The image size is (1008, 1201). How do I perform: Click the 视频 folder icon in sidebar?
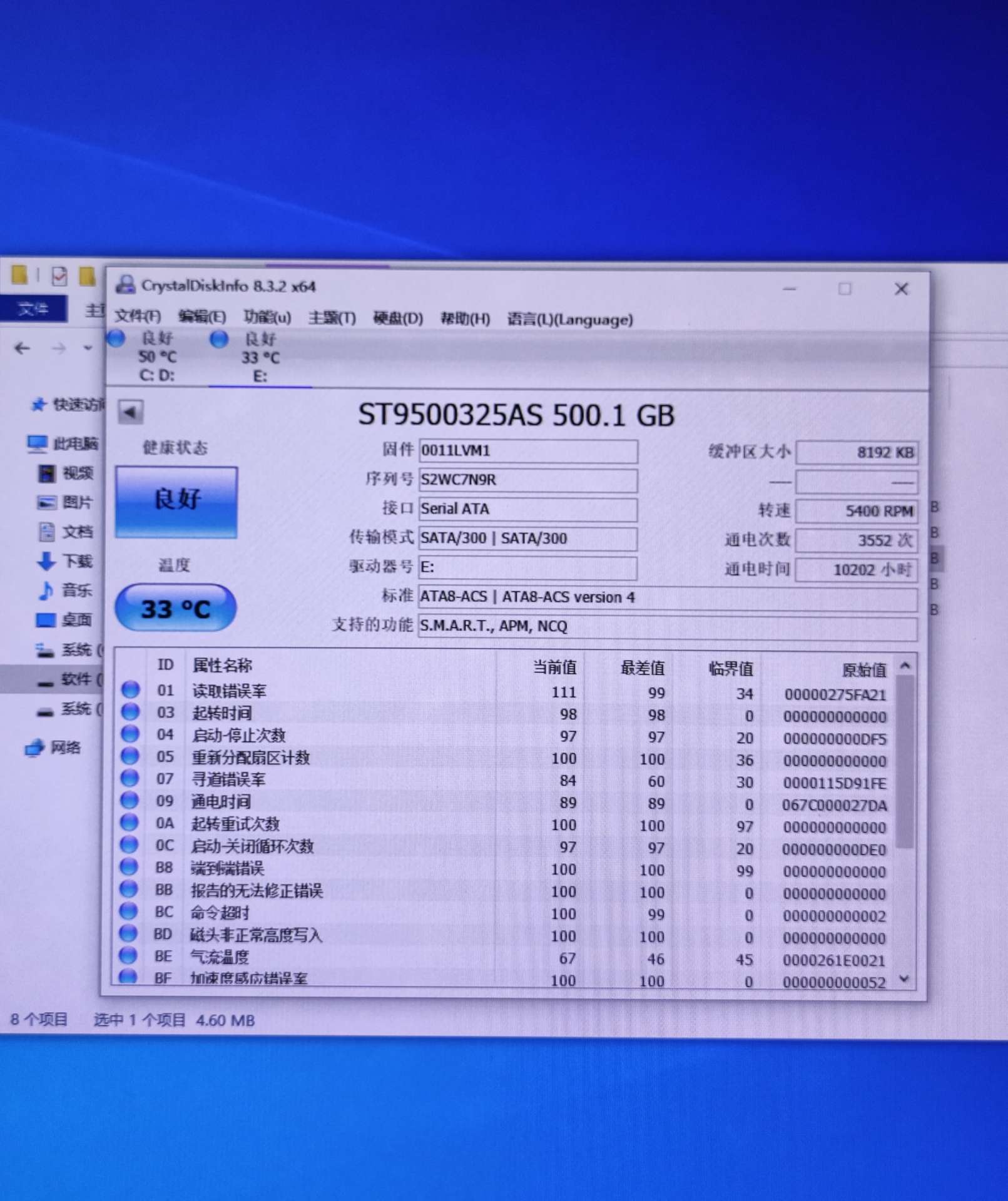tap(48, 474)
